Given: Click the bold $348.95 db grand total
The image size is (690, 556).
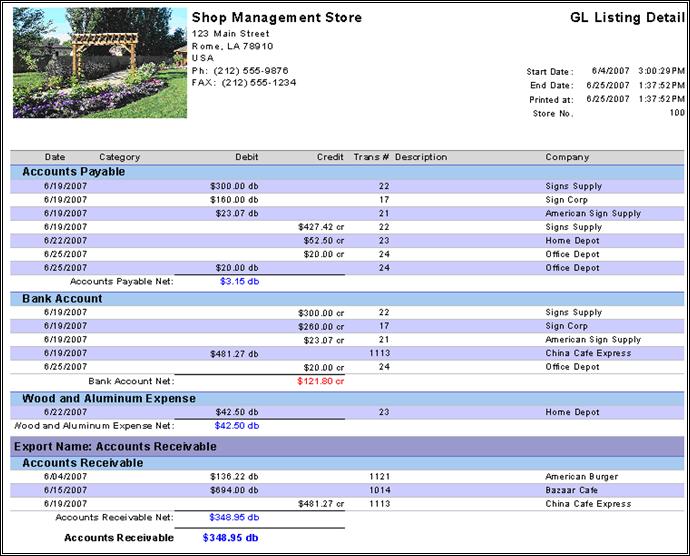Looking at the screenshot, I should coord(230,538).
